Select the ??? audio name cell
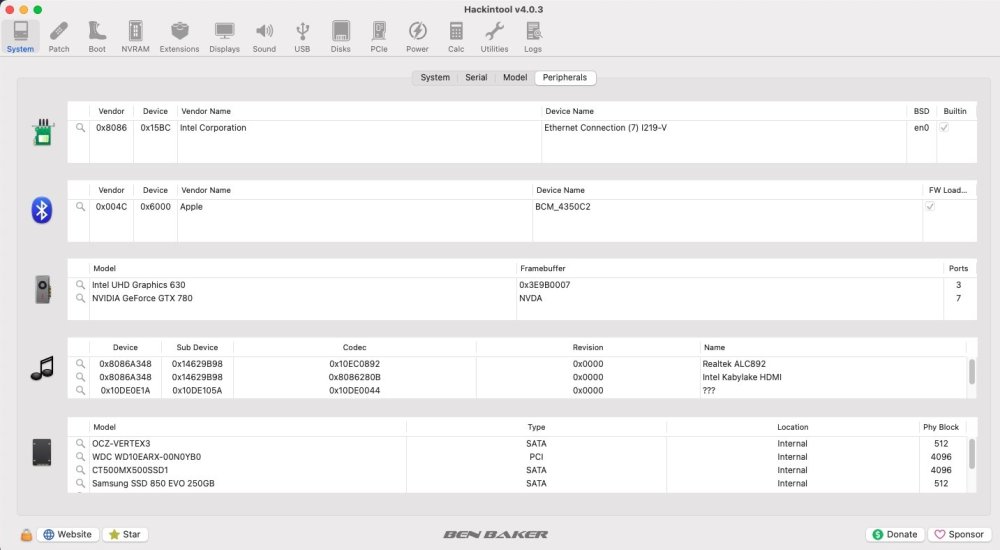The image size is (1000, 550). click(x=709, y=390)
